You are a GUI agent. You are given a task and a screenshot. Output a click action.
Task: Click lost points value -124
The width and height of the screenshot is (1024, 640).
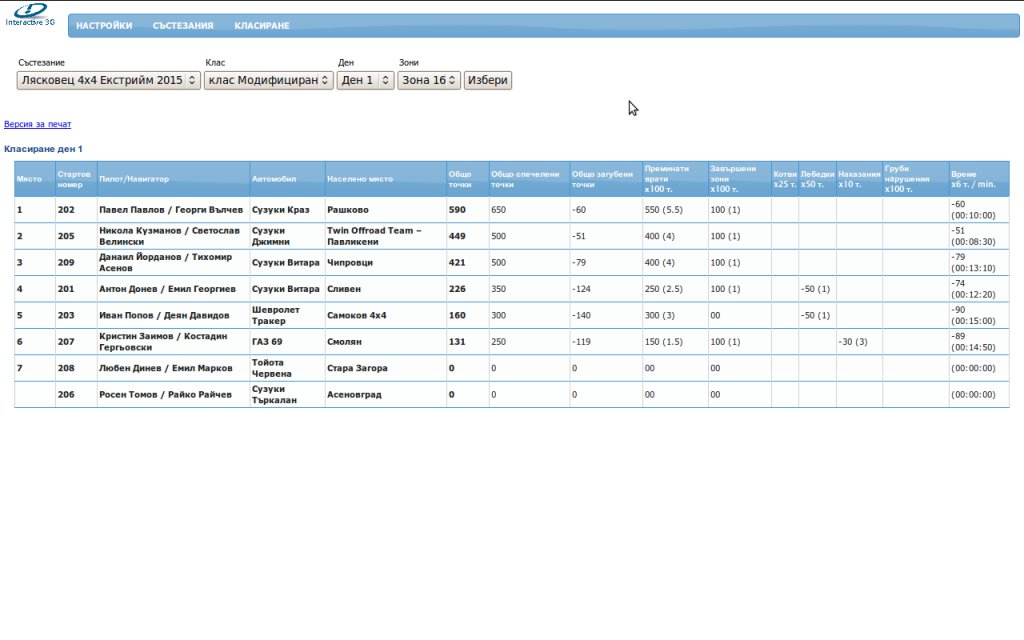pos(581,289)
